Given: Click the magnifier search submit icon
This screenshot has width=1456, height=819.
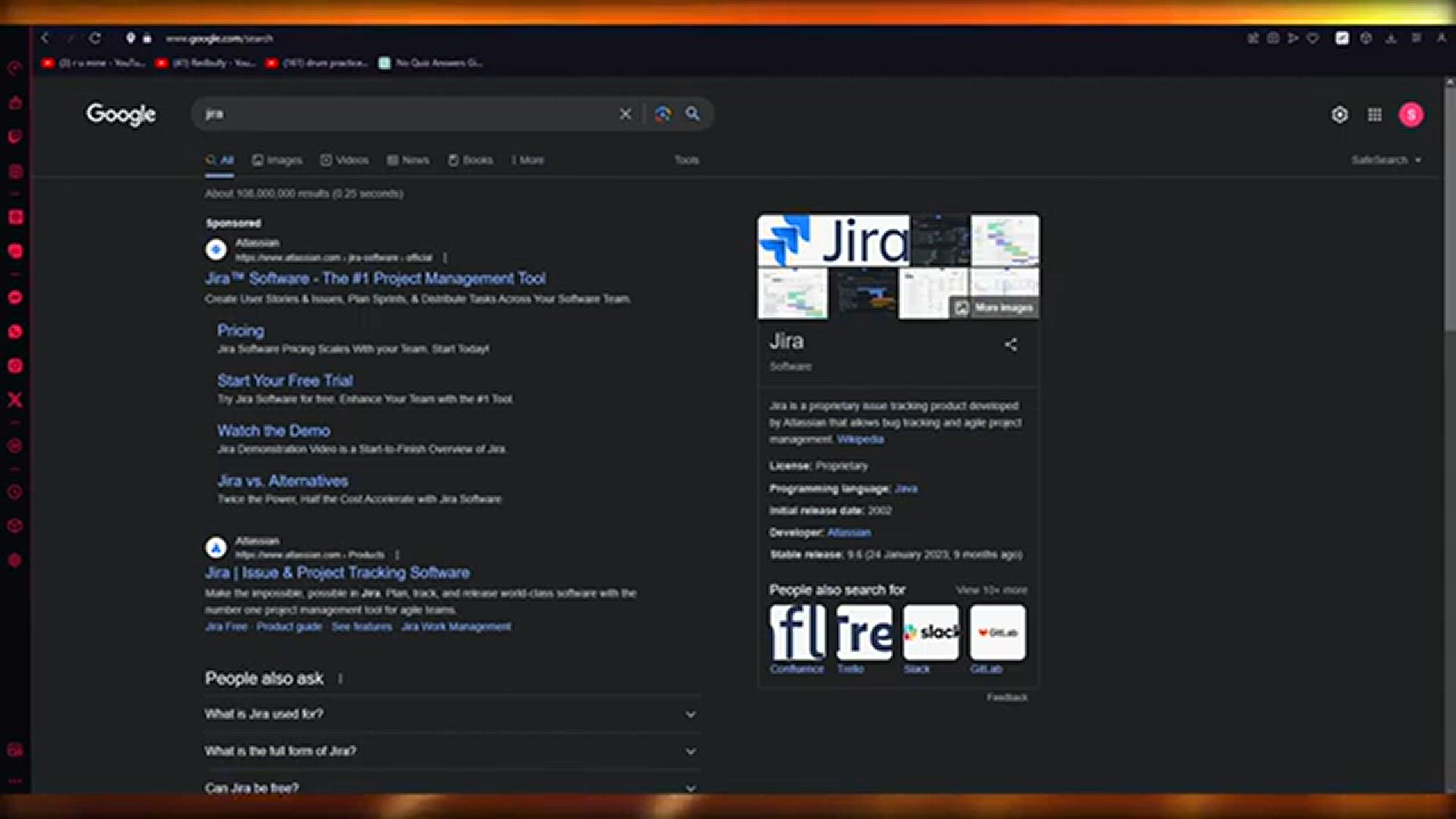Looking at the screenshot, I should (692, 114).
